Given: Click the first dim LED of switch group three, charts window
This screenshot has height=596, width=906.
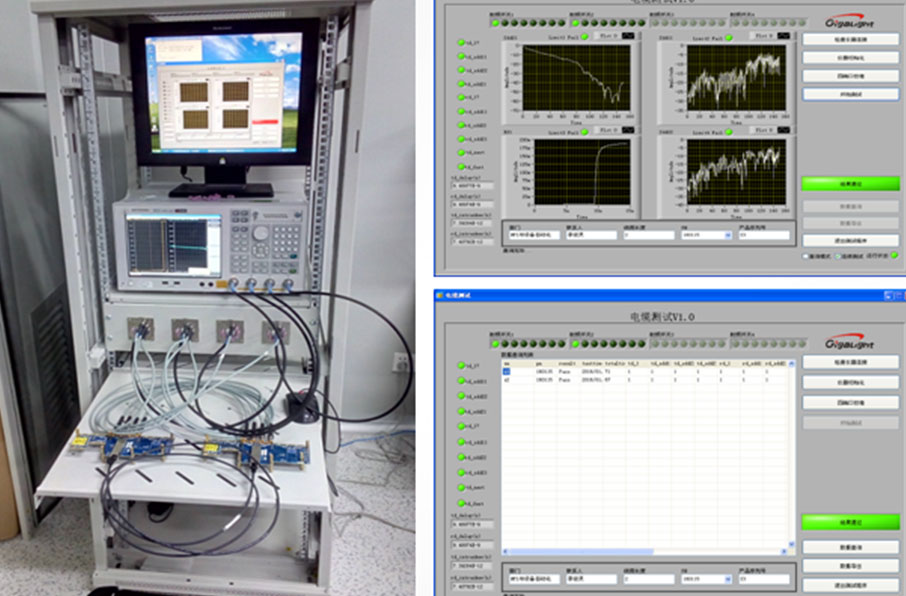Looking at the screenshot, I should [656, 23].
